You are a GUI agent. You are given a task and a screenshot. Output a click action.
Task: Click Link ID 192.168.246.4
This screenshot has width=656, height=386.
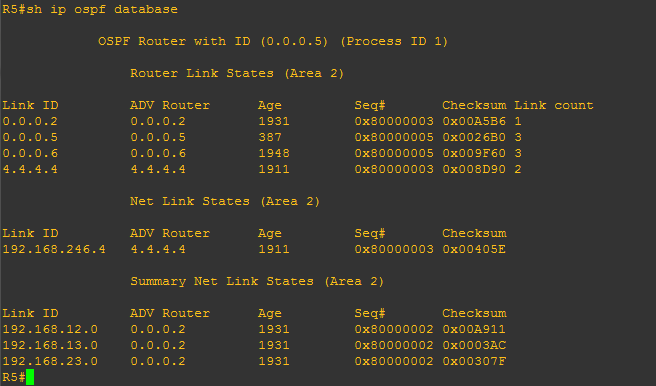(54, 249)
